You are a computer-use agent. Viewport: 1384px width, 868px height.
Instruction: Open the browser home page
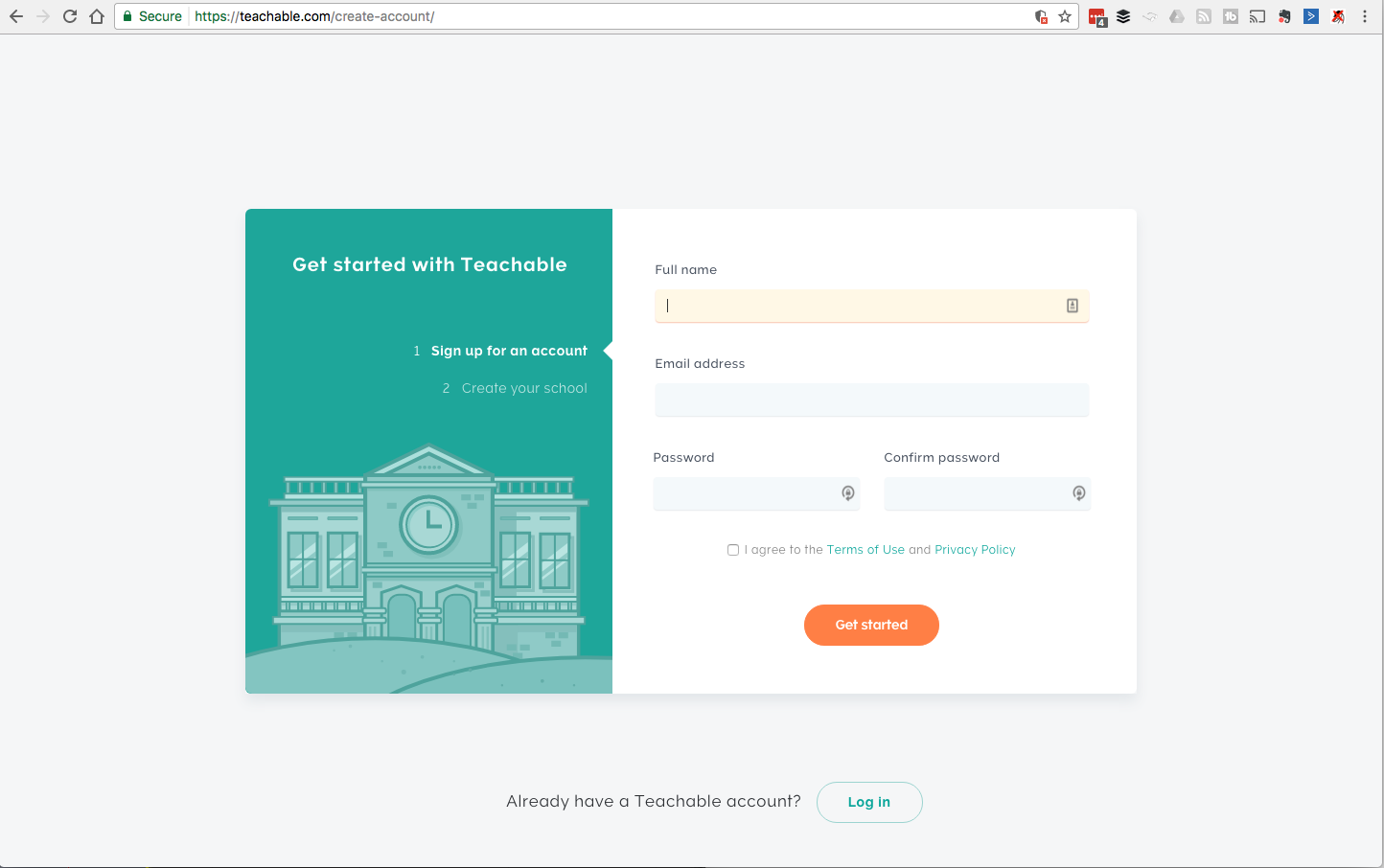click(x=97, y=16)
